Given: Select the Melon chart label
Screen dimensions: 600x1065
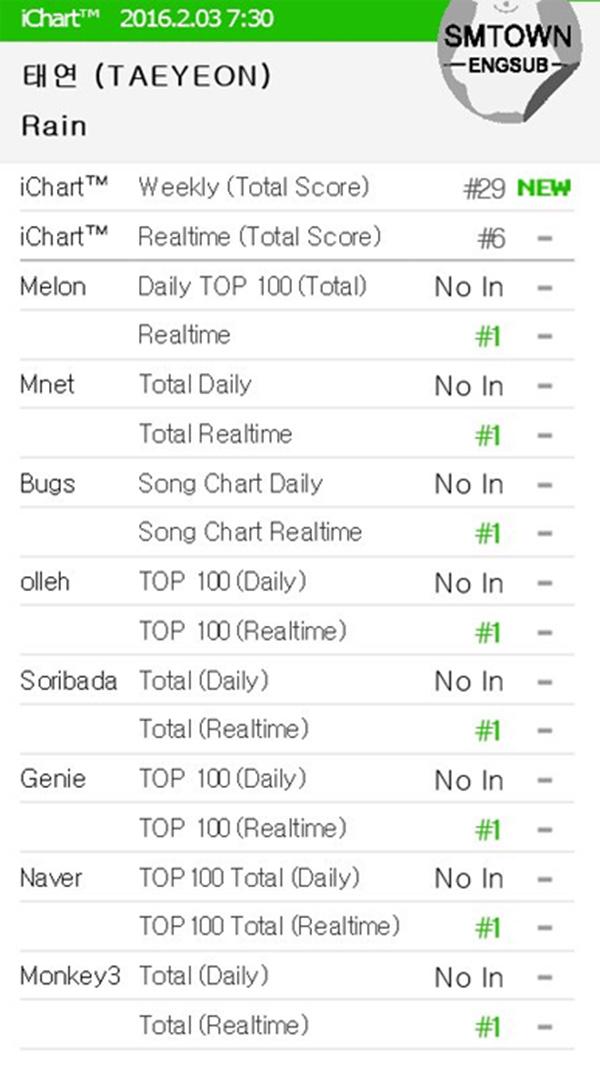Looking at the screenshot, I should [53, 287].
